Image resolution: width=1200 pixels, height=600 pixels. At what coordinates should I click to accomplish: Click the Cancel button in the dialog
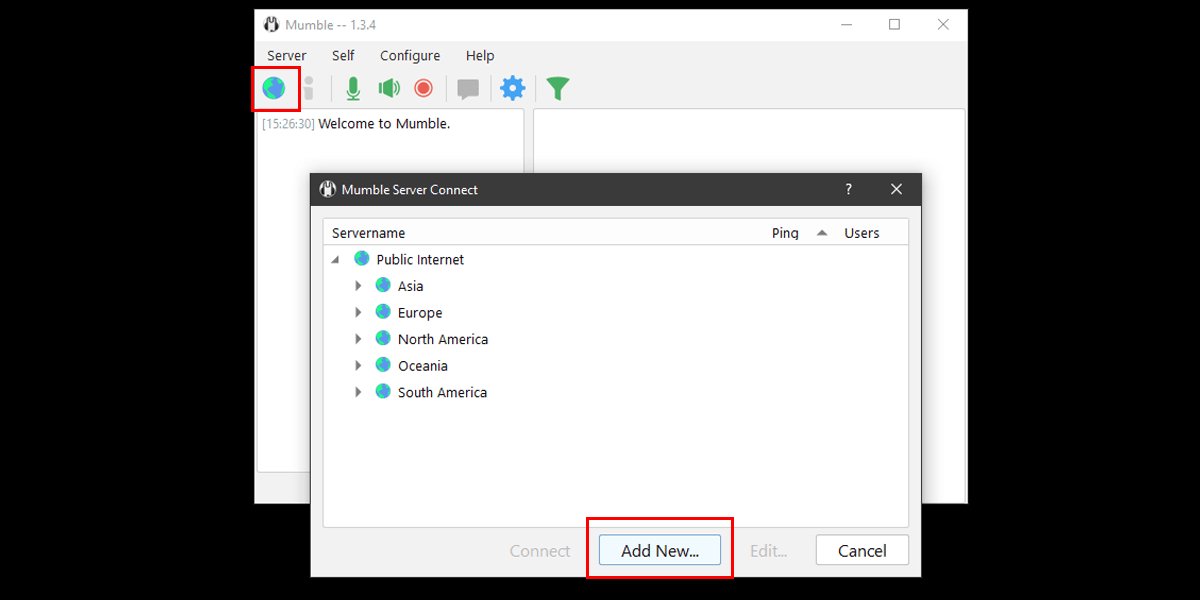coord(862,550)
